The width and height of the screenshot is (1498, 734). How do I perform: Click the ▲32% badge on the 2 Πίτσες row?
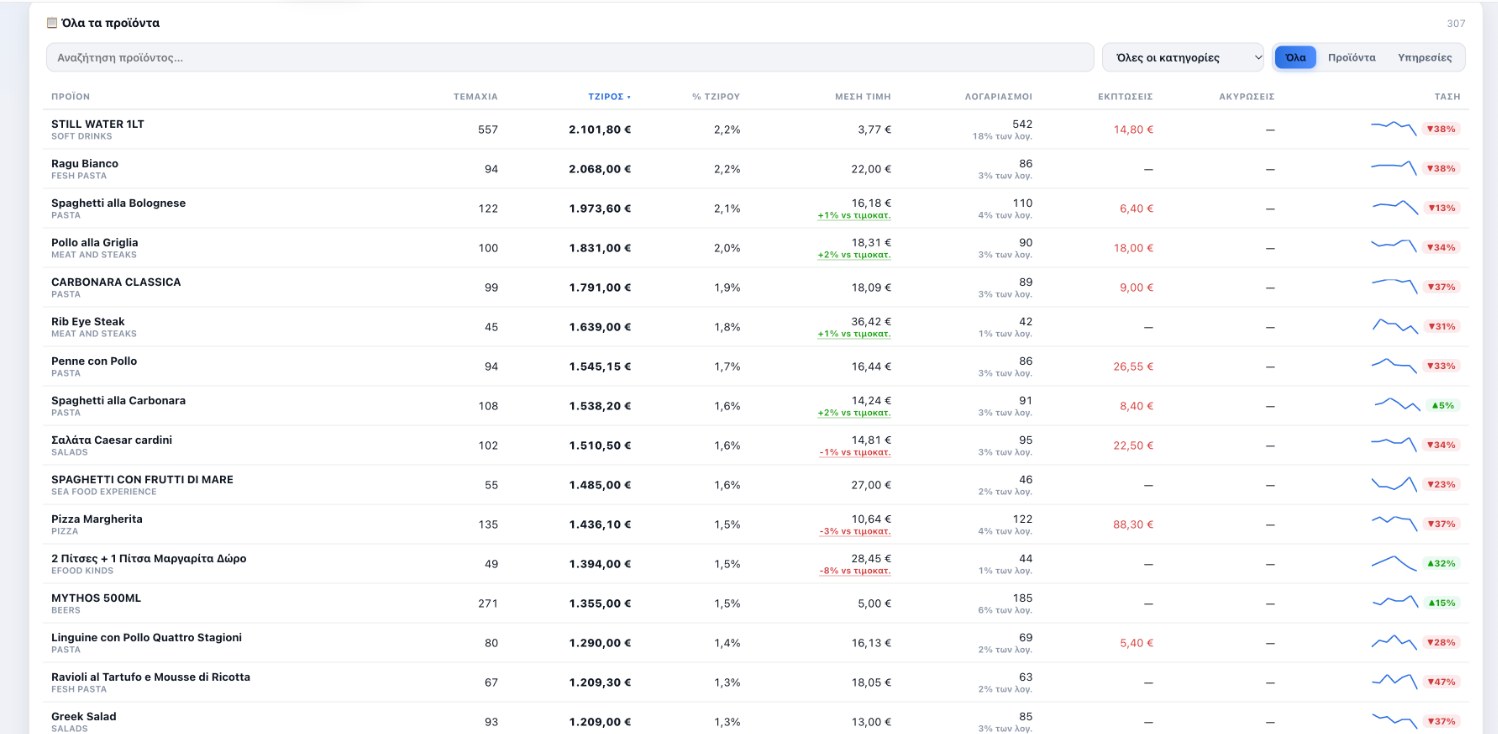[x=1441, y=564]
